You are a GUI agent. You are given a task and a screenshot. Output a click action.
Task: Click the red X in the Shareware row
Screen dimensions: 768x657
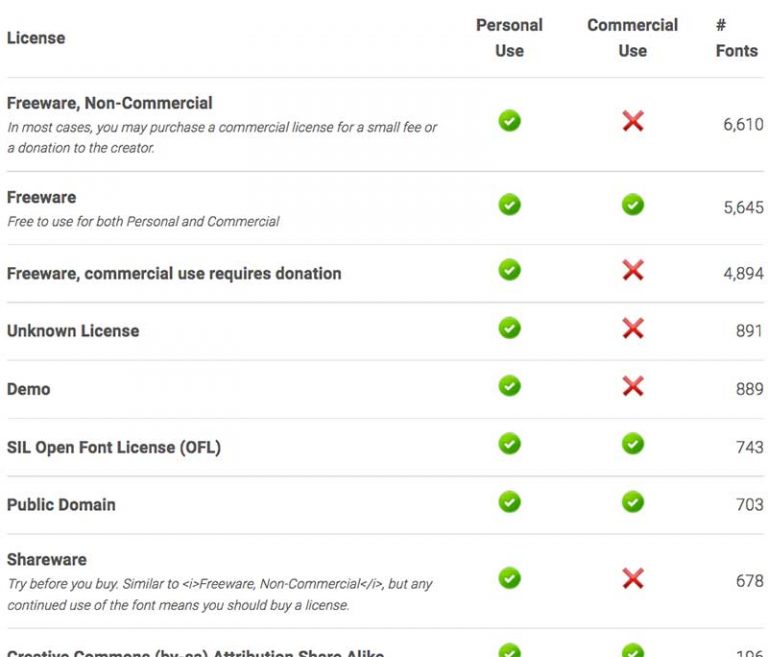click(632, 578)
